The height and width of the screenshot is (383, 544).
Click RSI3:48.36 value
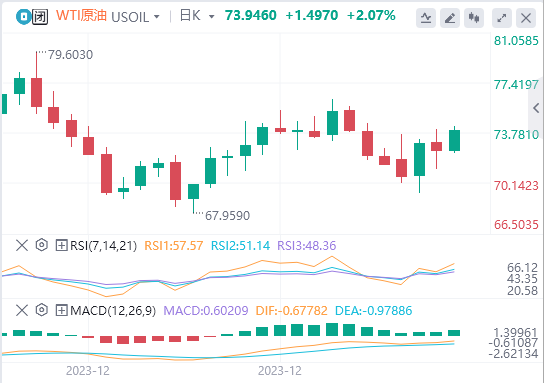pyautogui.click(x=307, y=246)
